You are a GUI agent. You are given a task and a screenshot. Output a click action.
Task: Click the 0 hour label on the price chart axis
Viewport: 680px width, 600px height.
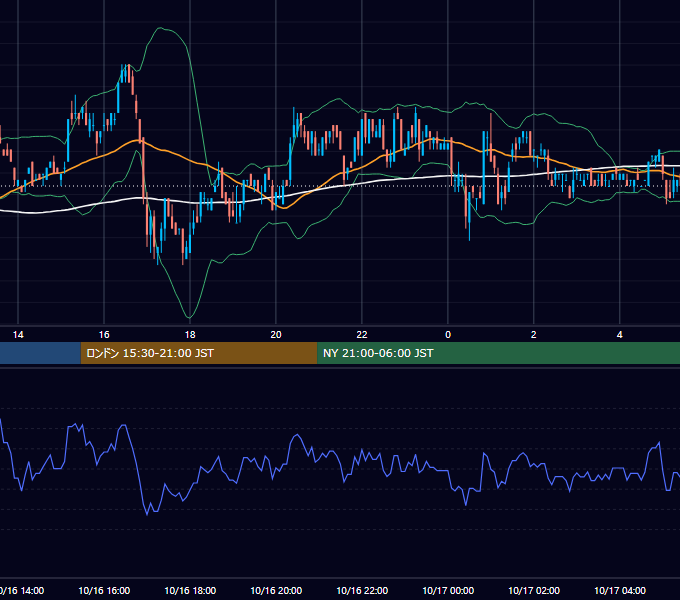[448, 335]
